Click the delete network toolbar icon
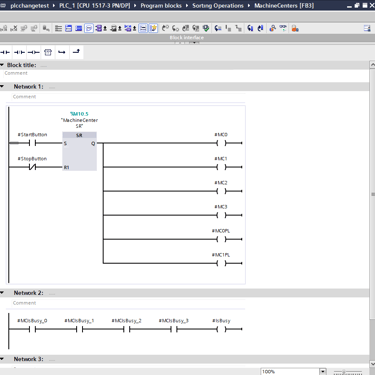Viewport: 375px width, 375px height. click(14, 29)
